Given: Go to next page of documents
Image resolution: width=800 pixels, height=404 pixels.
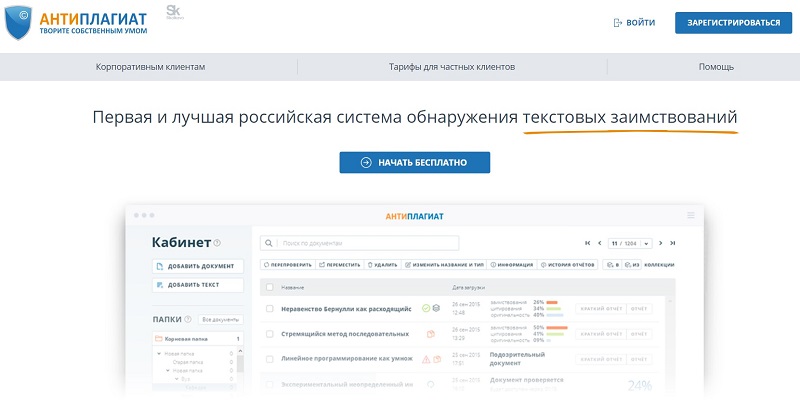Looking at the screenshot, I should pos(661,243).
